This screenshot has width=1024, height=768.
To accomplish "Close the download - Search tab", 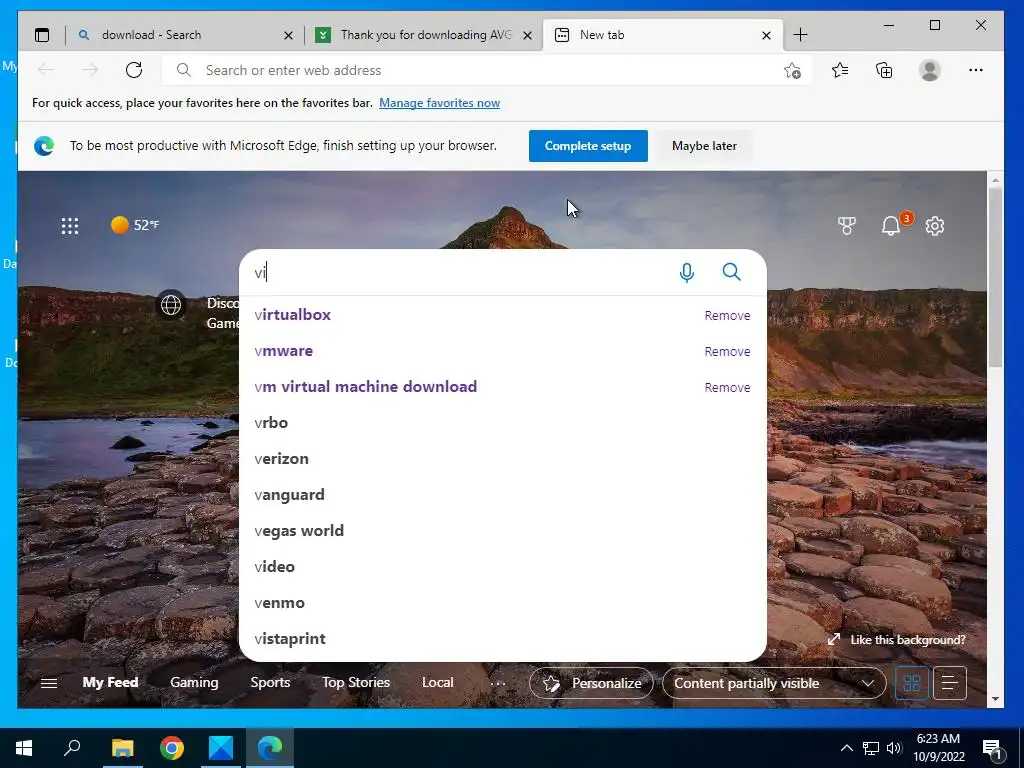I will 288,36.
